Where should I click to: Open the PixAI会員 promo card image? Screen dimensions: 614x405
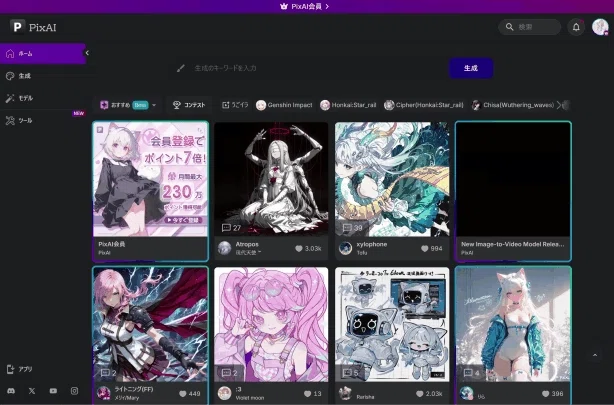point(150,179)
